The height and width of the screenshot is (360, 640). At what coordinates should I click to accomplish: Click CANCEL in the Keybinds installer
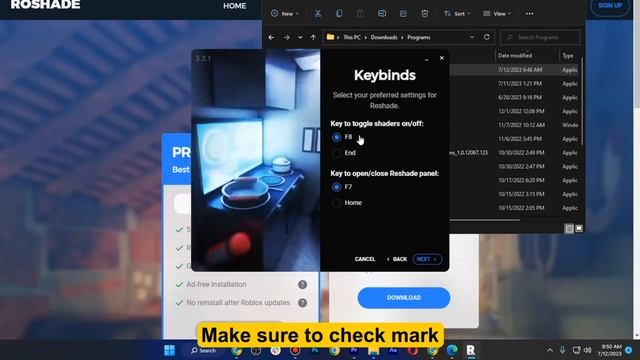coord(365,259)
